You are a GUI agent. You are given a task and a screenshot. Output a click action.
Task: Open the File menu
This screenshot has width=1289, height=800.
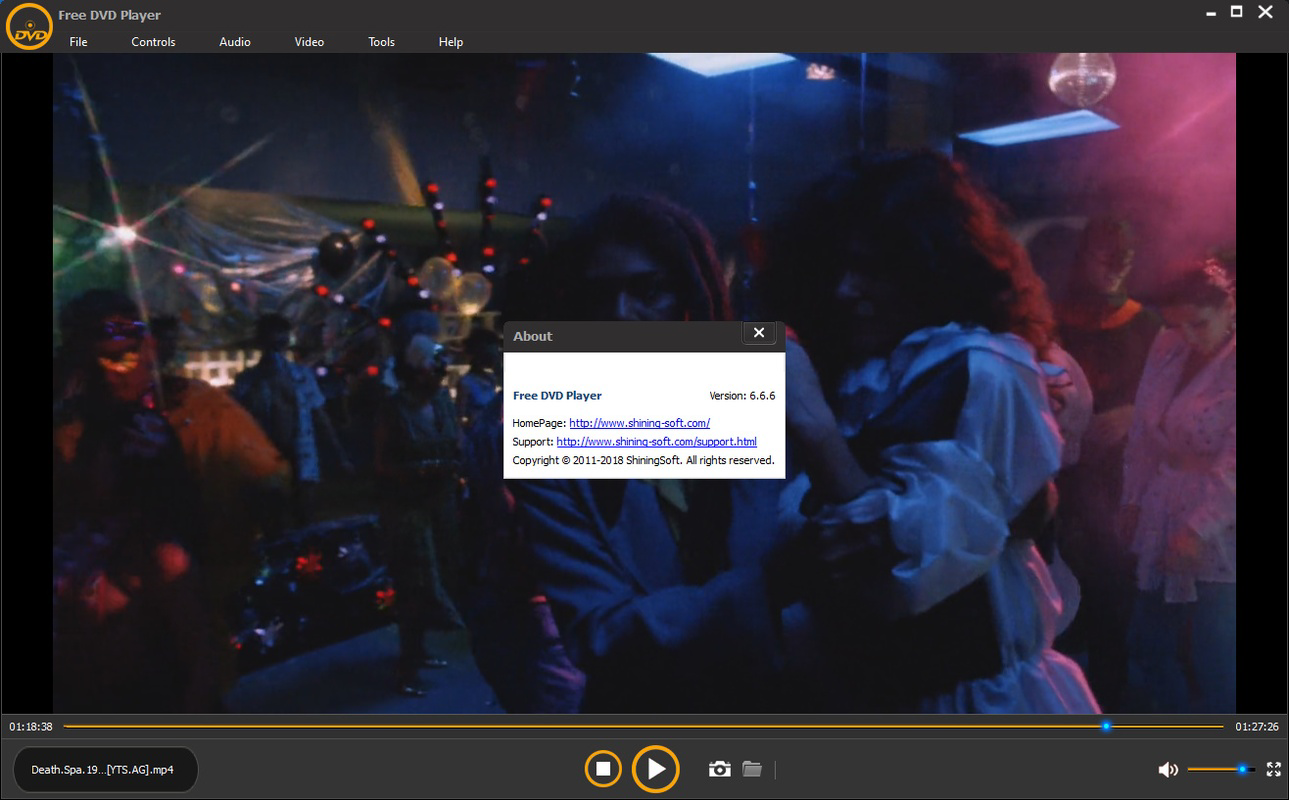tap(78, 42)
